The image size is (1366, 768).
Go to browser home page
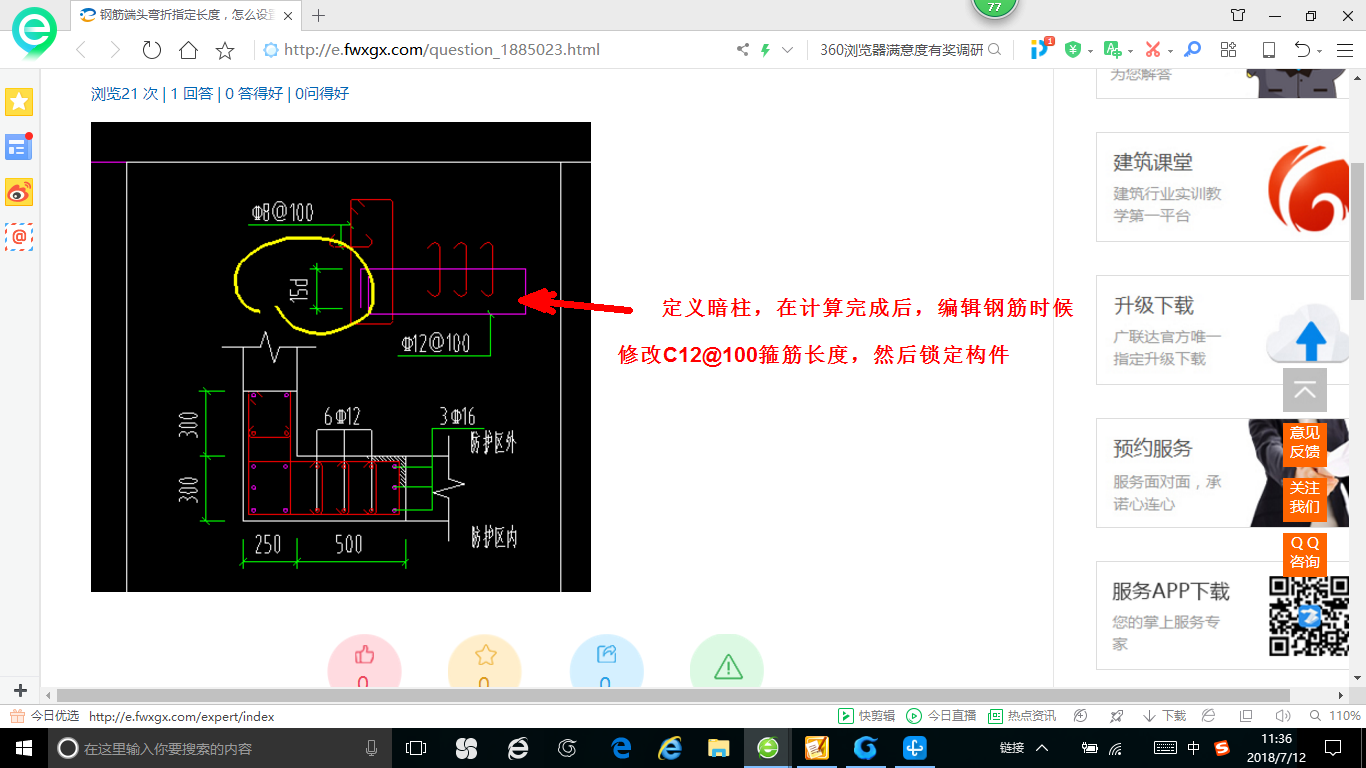[x=188, y=50]
